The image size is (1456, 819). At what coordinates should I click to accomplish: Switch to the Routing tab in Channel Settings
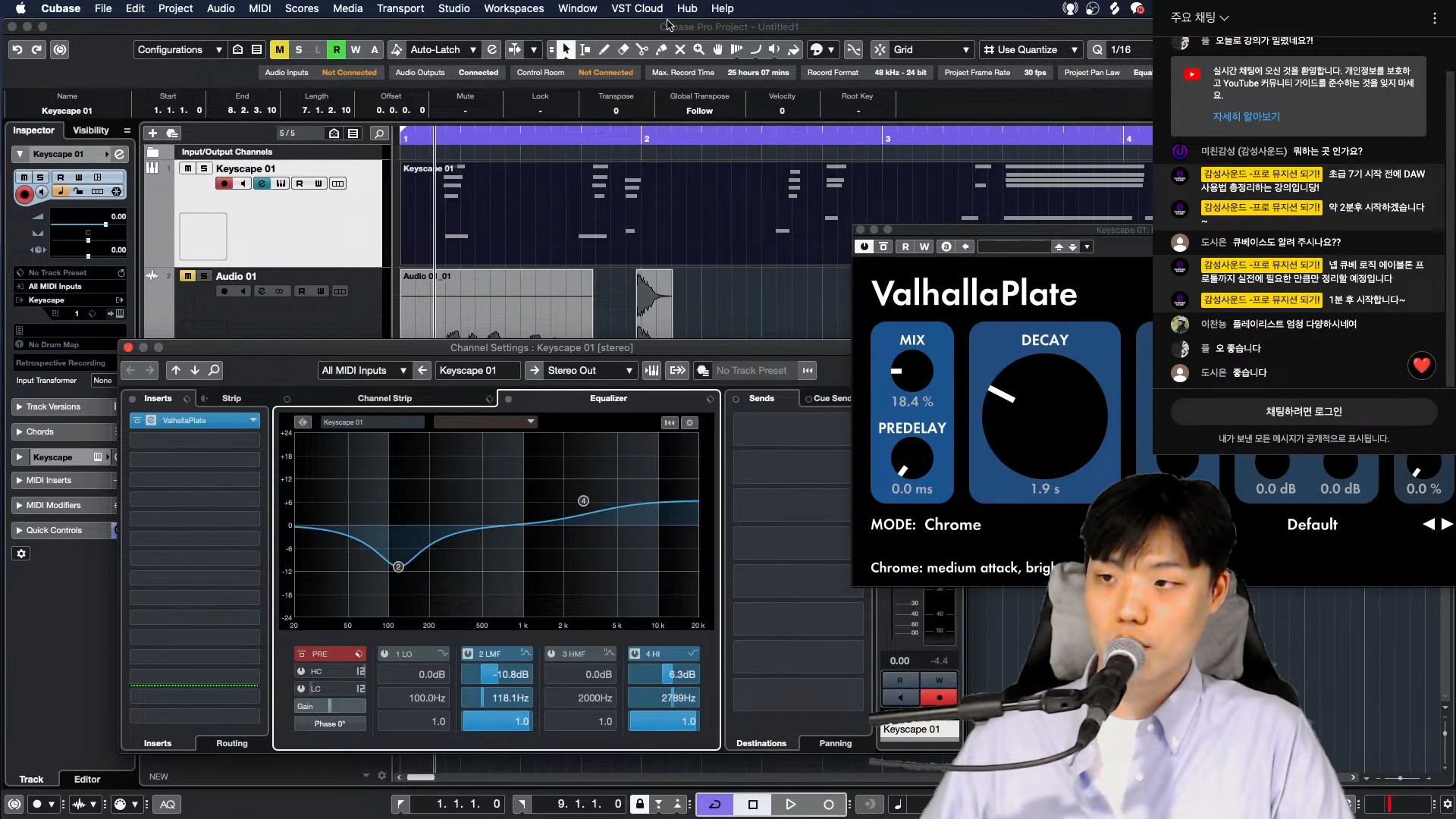coord(231,743)
